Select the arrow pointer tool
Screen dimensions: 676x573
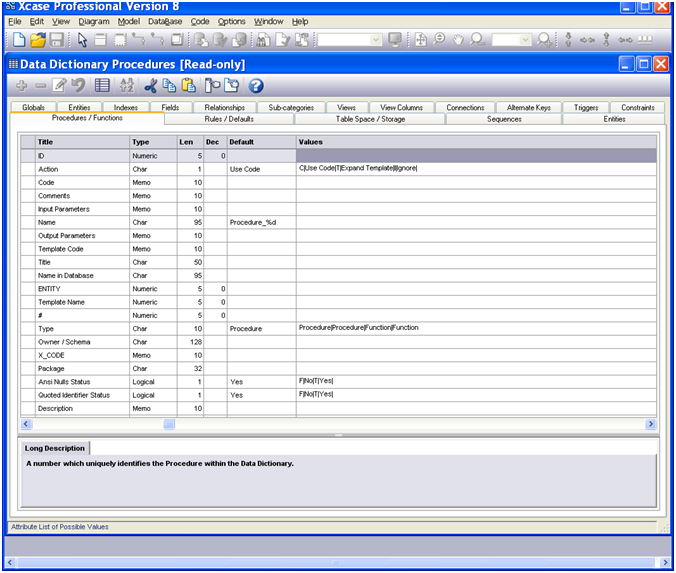point(82,40)
